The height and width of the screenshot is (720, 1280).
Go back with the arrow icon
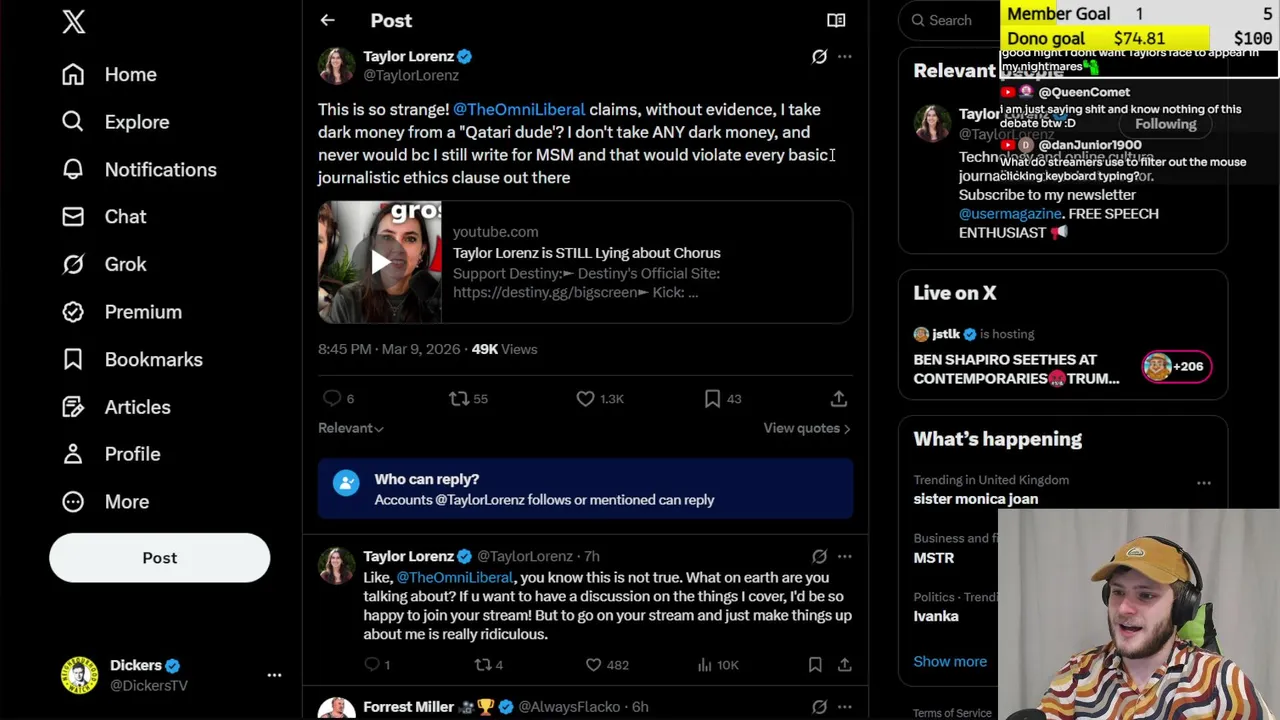327,20
